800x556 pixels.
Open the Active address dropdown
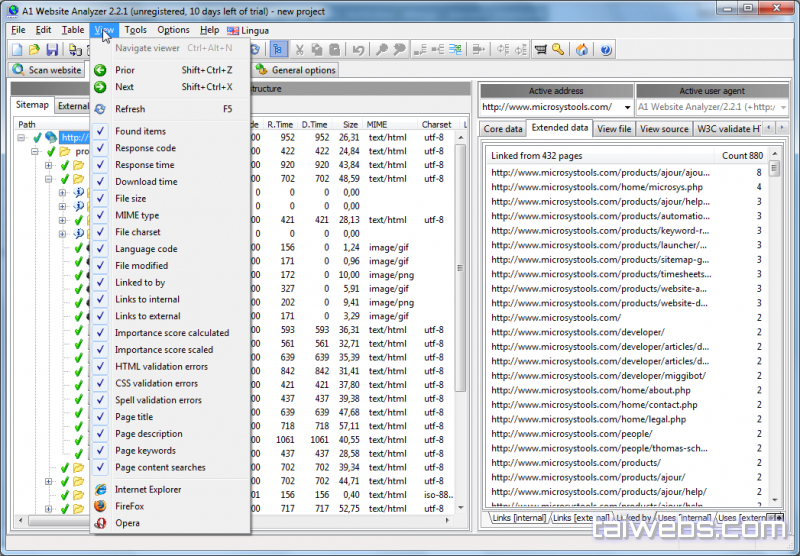[x=626, y=107]
